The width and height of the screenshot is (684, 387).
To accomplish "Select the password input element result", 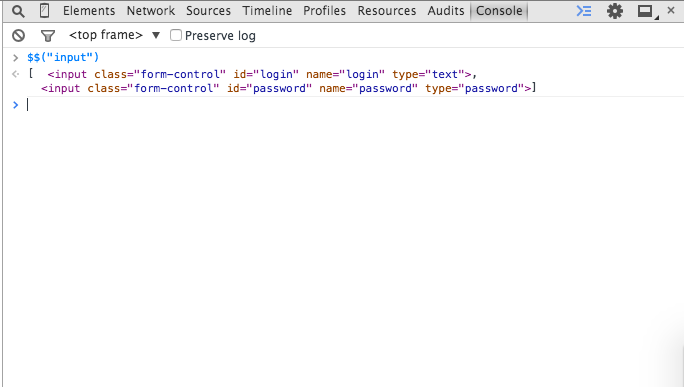I will (x=286, y=89).
